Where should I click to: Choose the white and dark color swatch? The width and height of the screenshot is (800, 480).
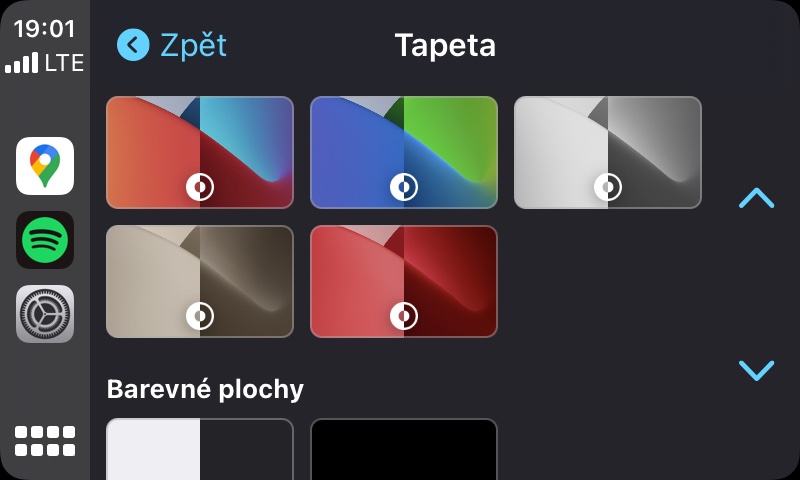(199, 449)
